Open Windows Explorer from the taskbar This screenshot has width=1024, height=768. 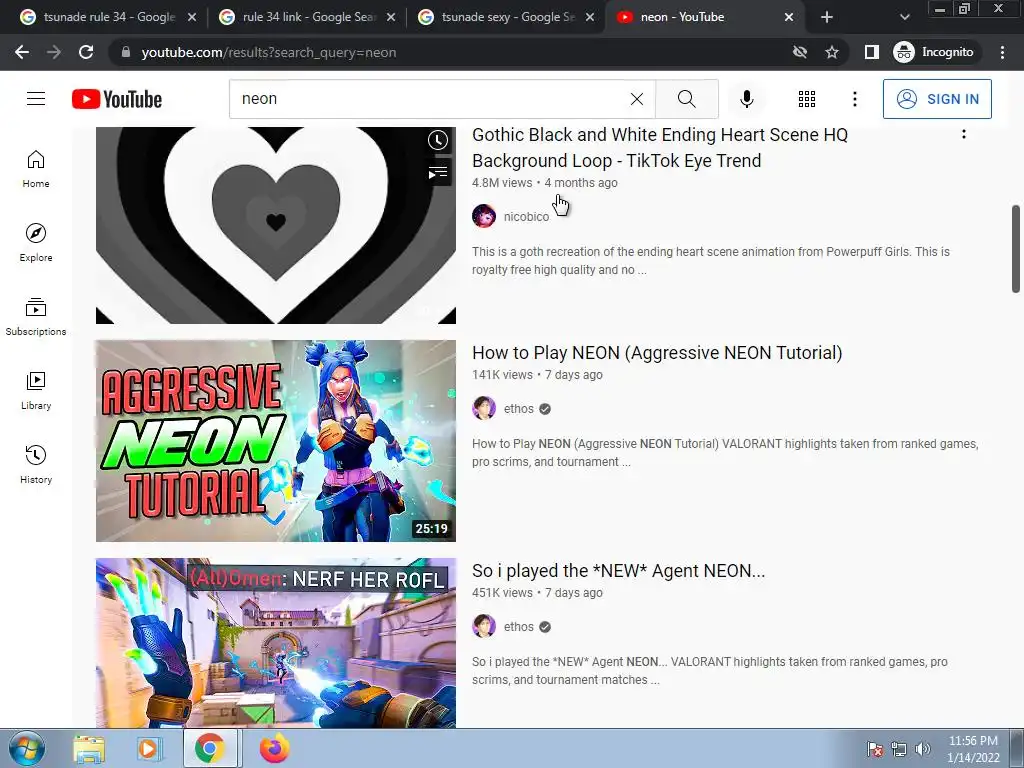point(89,749)
